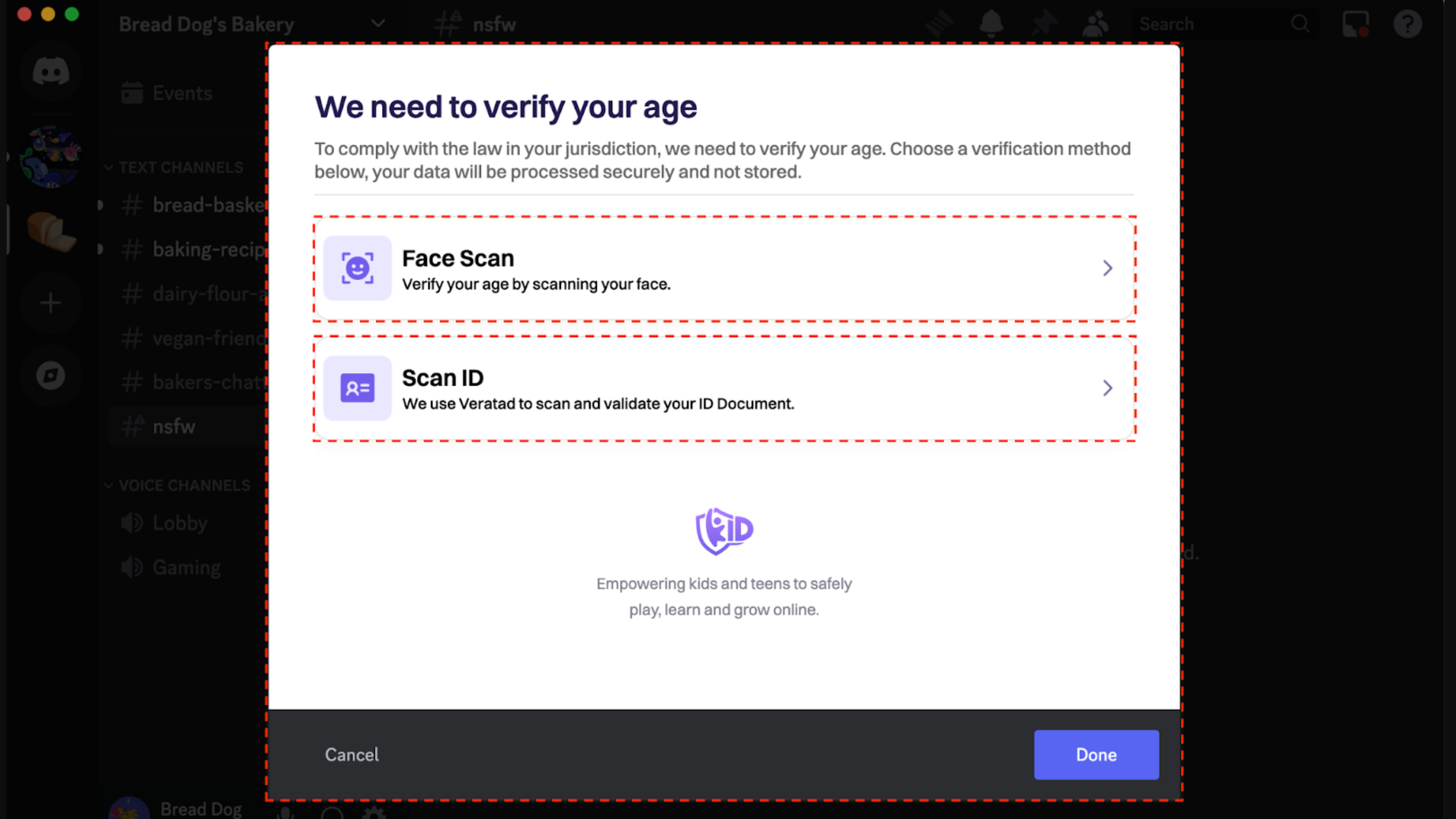Image resolution: width=1456 pixels, height=819 pixels.
Task: Click the Search field in the header
Action: click(1213, 23)
